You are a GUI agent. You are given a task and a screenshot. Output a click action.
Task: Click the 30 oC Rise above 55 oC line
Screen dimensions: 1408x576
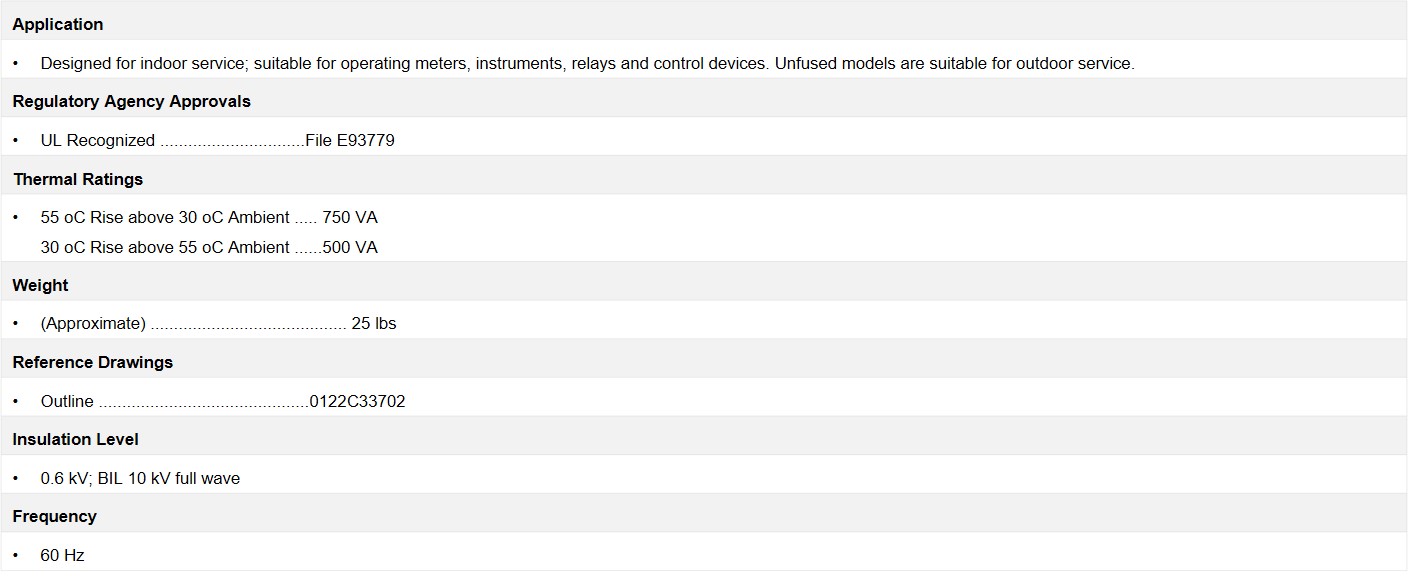[x=209, y=247]
